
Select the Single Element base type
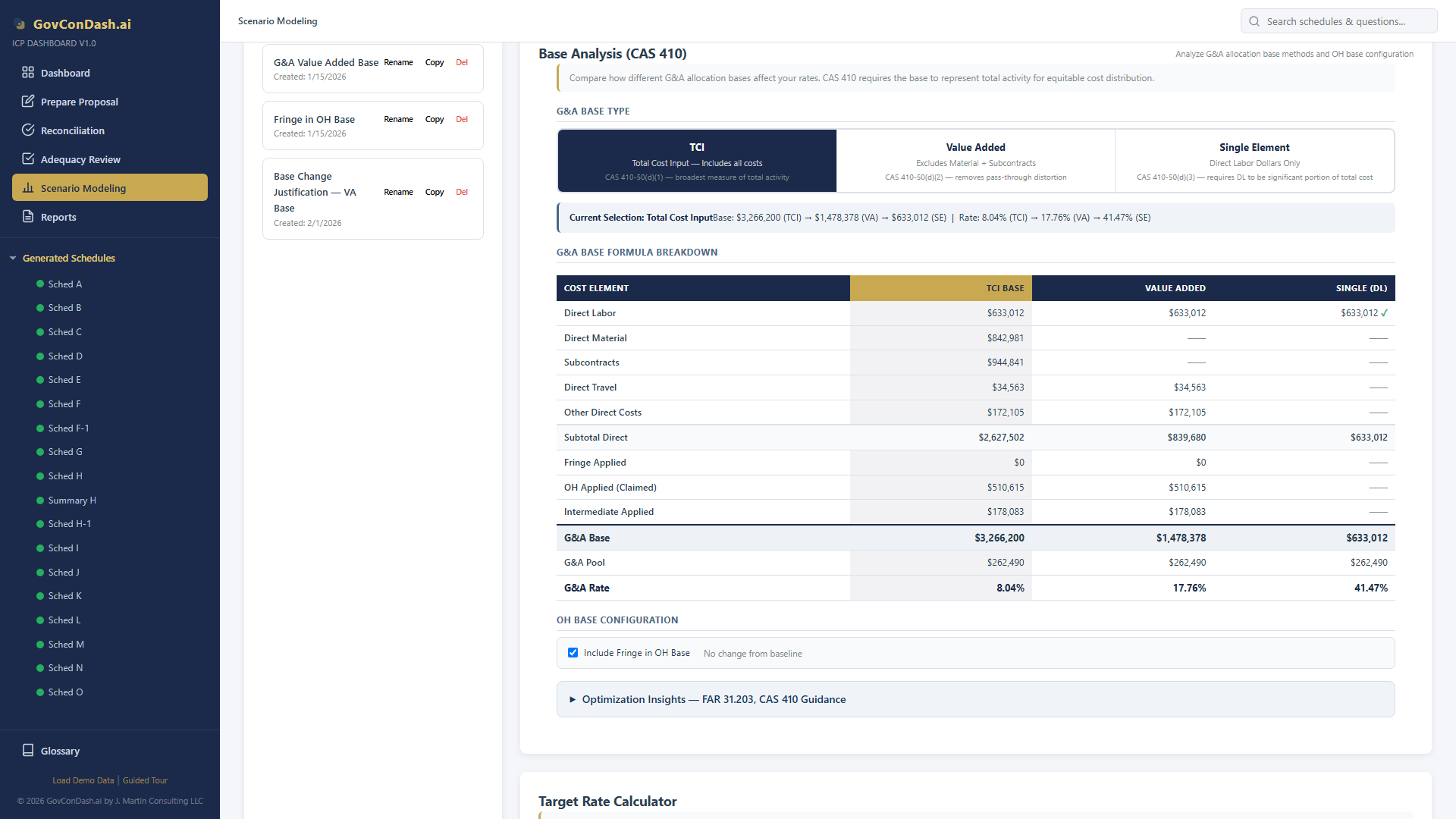pos(1254,161)
